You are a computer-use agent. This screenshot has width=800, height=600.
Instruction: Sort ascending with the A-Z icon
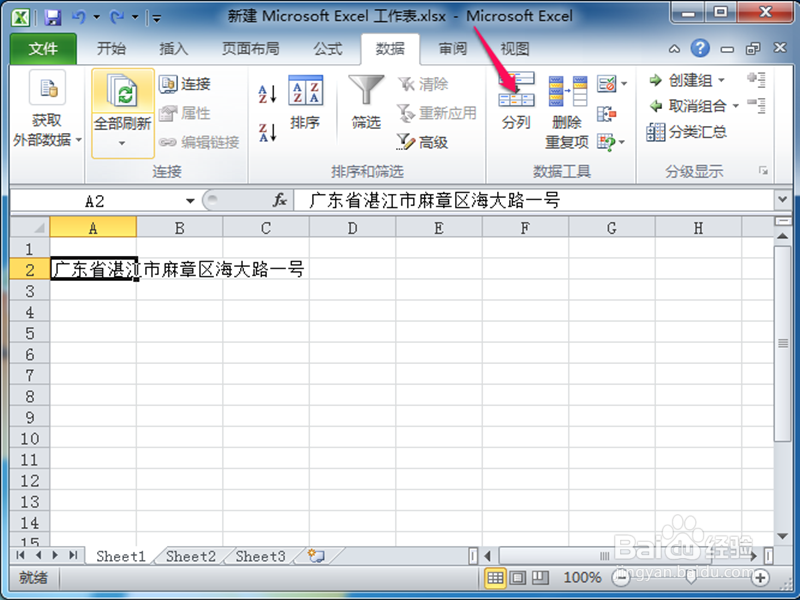tap(267, 94)
